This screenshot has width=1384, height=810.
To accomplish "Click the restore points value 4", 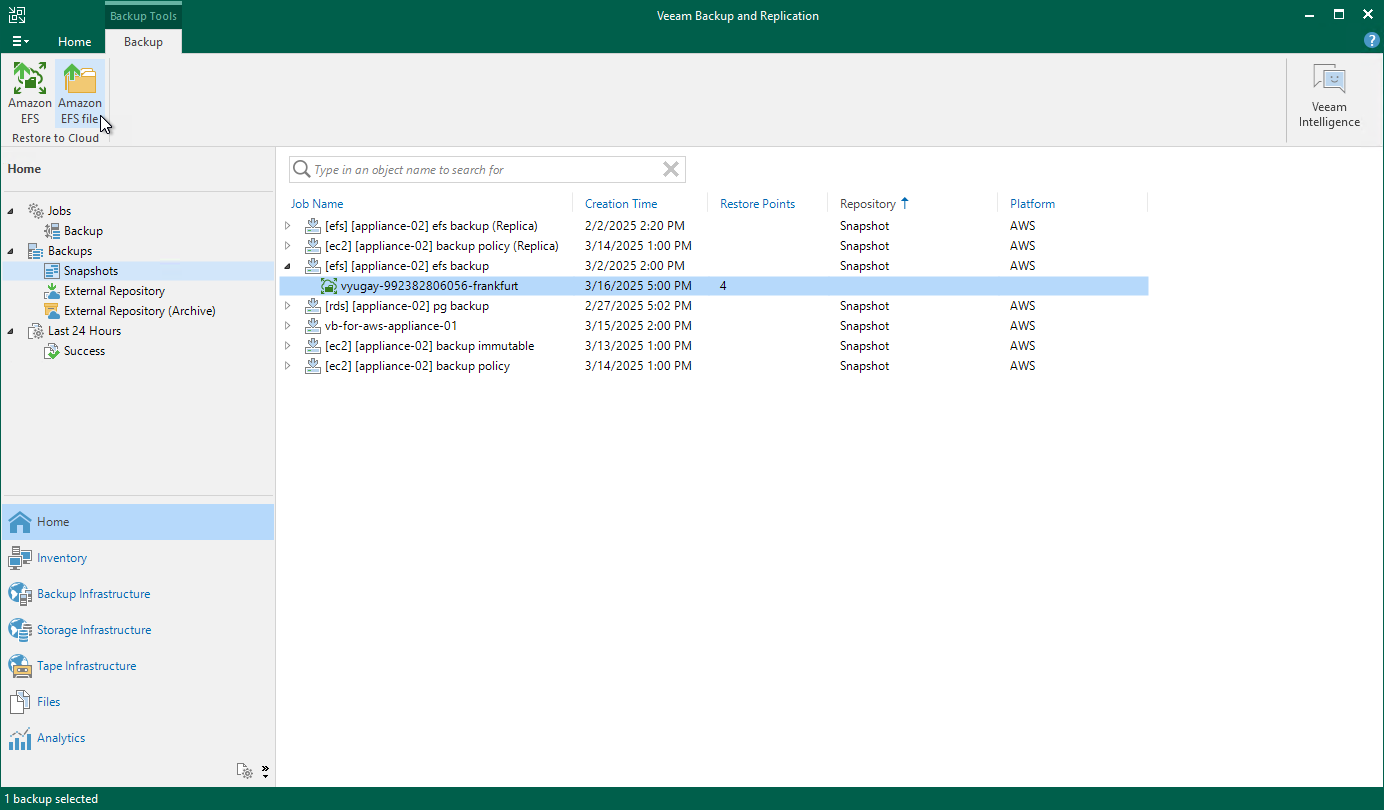I will (723, 286).
